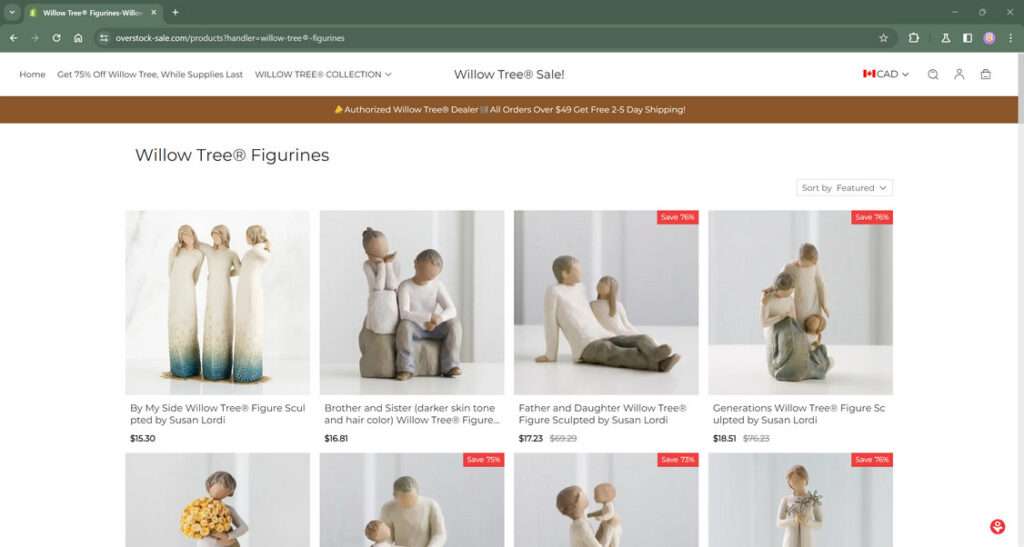The image size is (1024, 547).
Task: View By My Side figurine image
Action: (x=217, y=302)
